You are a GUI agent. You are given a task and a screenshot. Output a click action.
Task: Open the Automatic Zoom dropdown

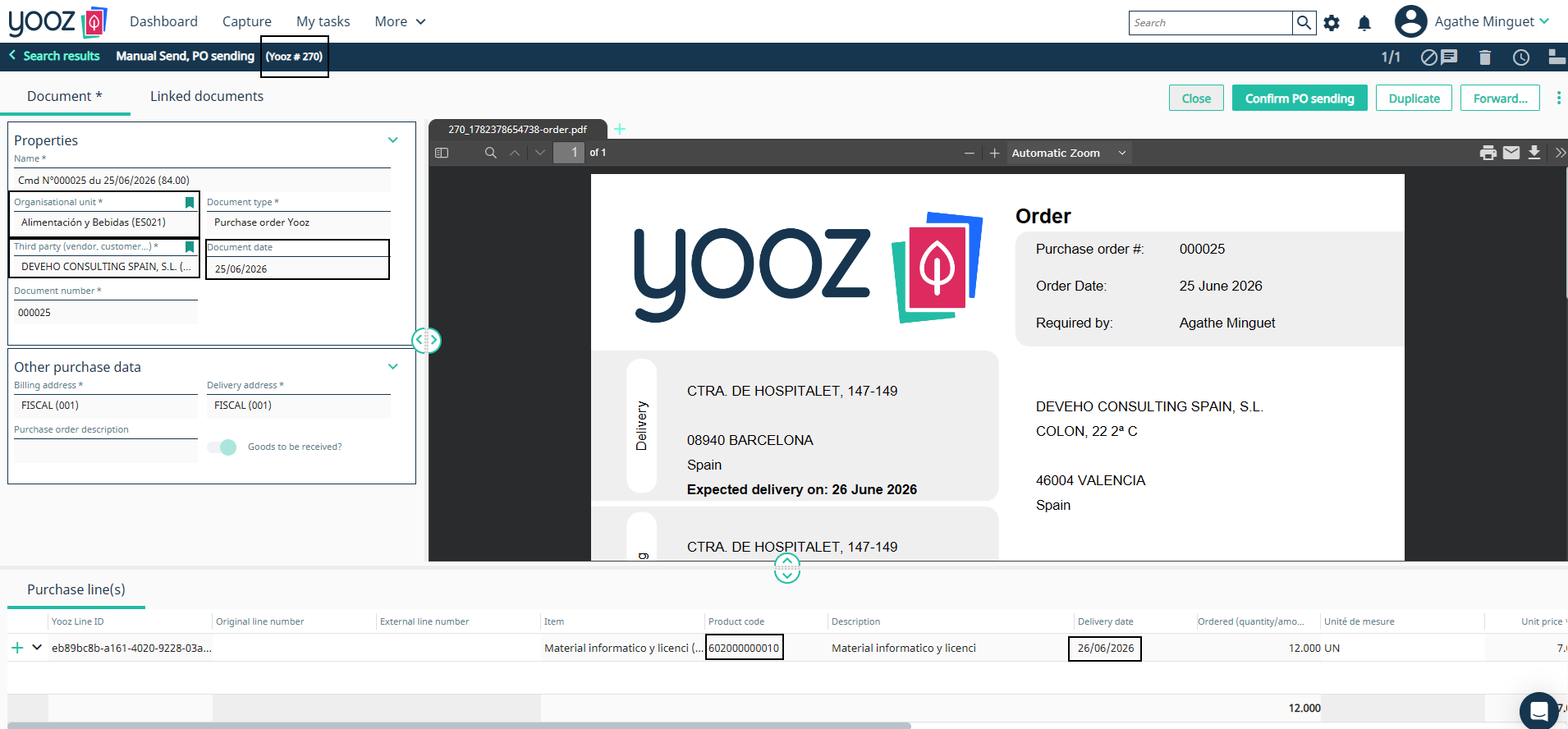coord(1069,154)
